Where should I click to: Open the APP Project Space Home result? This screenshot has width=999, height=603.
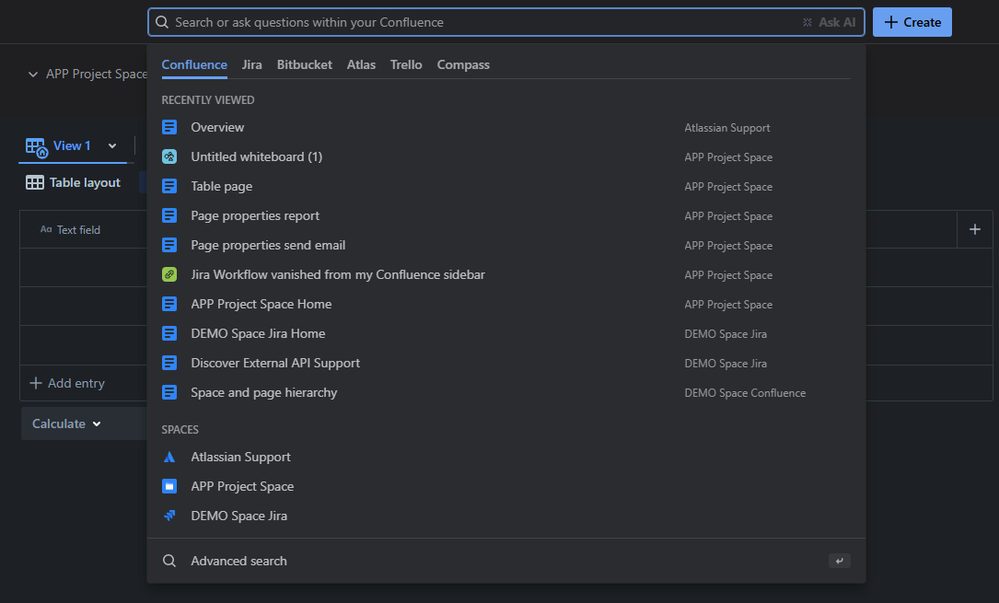(x=506, y=304)
